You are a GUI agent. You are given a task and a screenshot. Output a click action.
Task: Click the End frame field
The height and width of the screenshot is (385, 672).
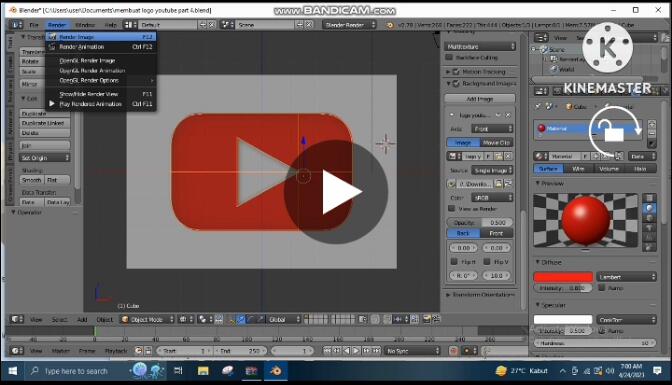pos(240,351)
